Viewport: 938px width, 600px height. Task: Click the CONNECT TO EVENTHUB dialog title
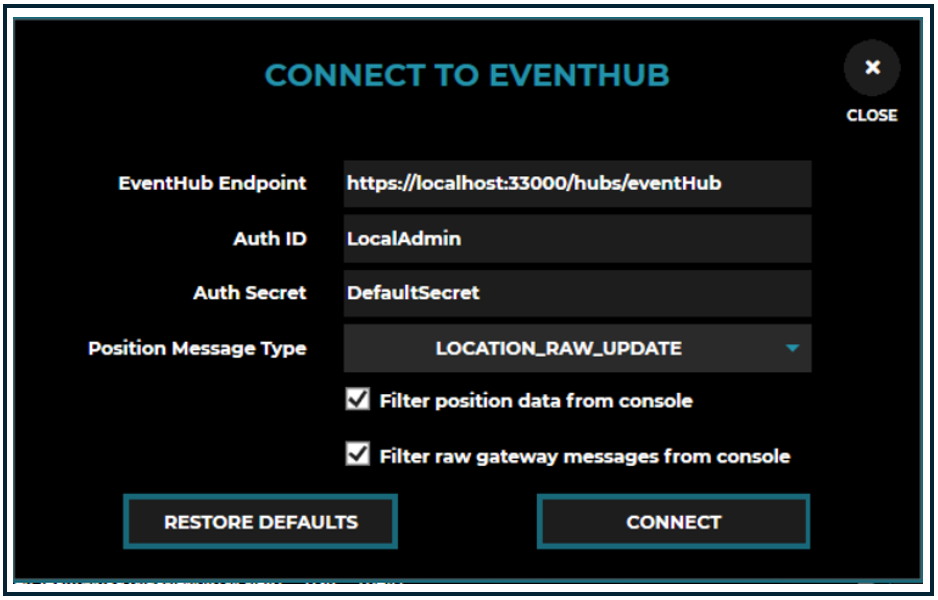(x=467, y=75)
